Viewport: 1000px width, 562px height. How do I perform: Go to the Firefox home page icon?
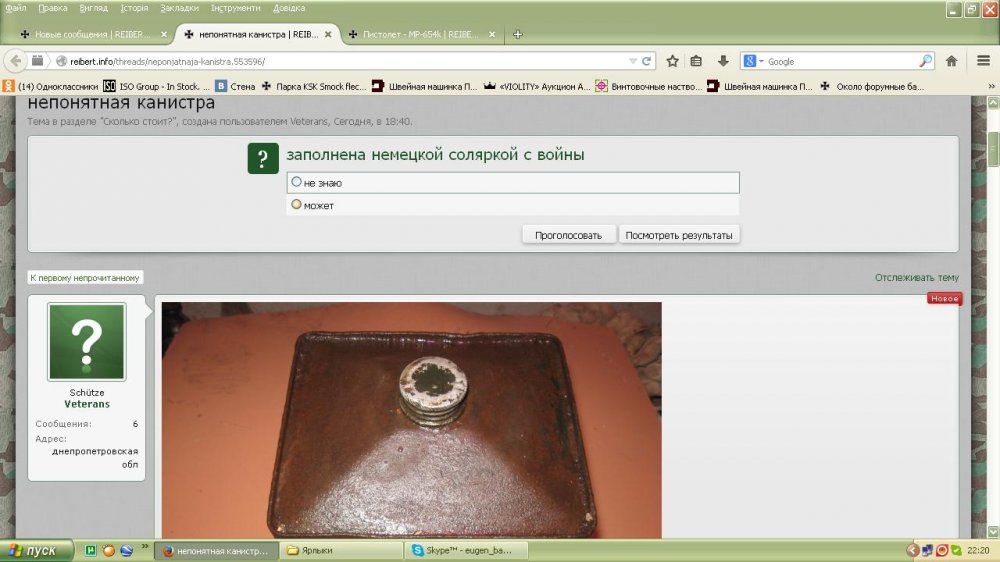pyautogui.click(x=951, y=61)
